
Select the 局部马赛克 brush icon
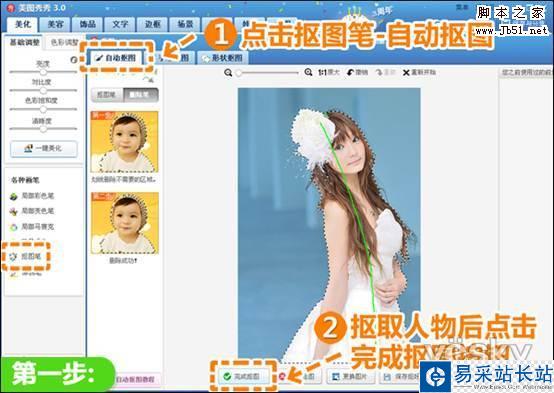click(x=14, y=227)
